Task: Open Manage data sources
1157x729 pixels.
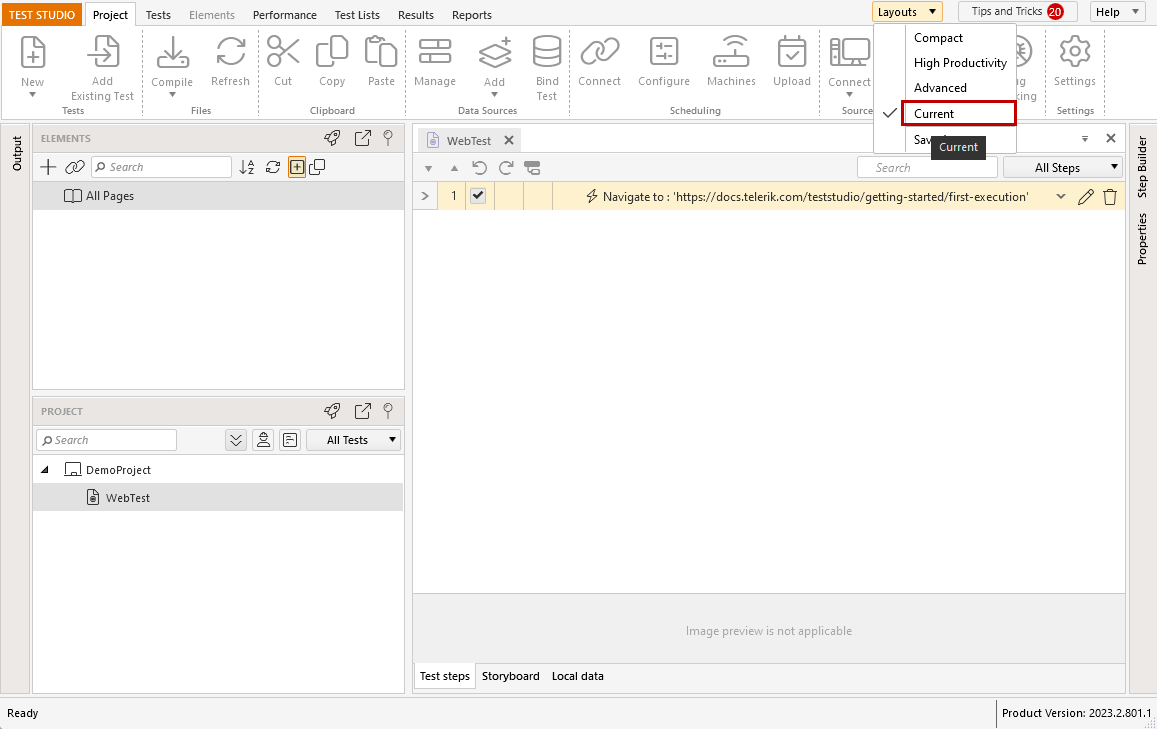Action: click(435, 52)
